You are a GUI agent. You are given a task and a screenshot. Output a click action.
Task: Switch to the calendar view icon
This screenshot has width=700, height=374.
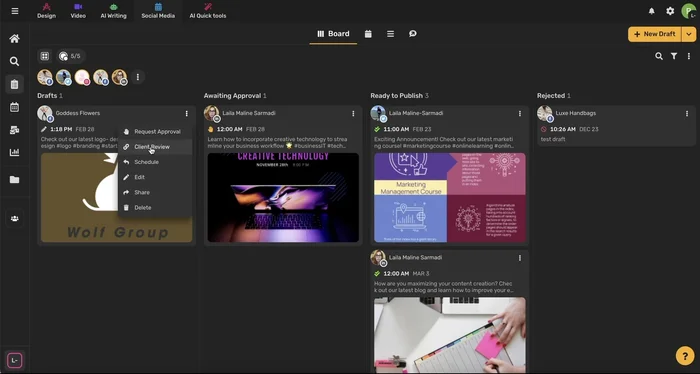point(368,34)
